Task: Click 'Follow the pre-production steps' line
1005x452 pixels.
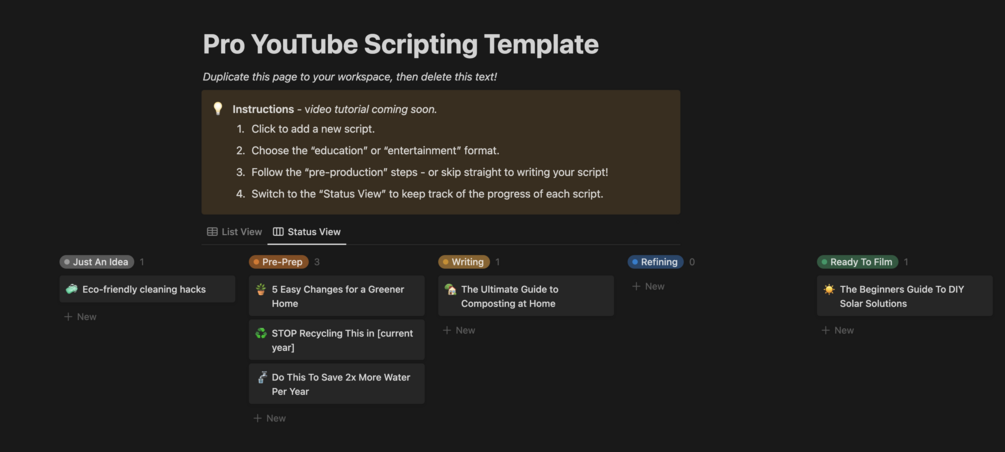Action: [429, 172]
